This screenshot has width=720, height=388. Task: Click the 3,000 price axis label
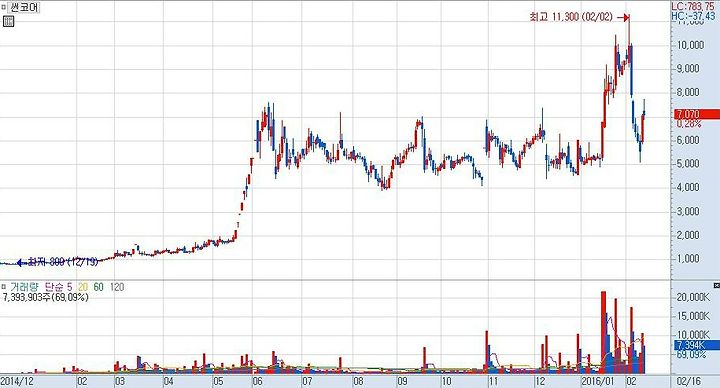pyautogui.click(x=688, y=211)
